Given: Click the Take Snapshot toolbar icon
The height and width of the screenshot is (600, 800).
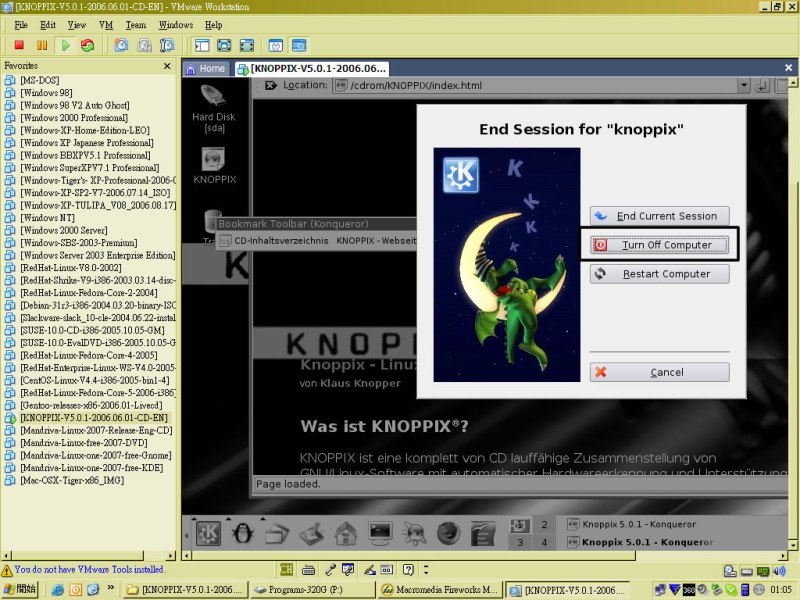Looking at the screenshot, I should 121,45.
